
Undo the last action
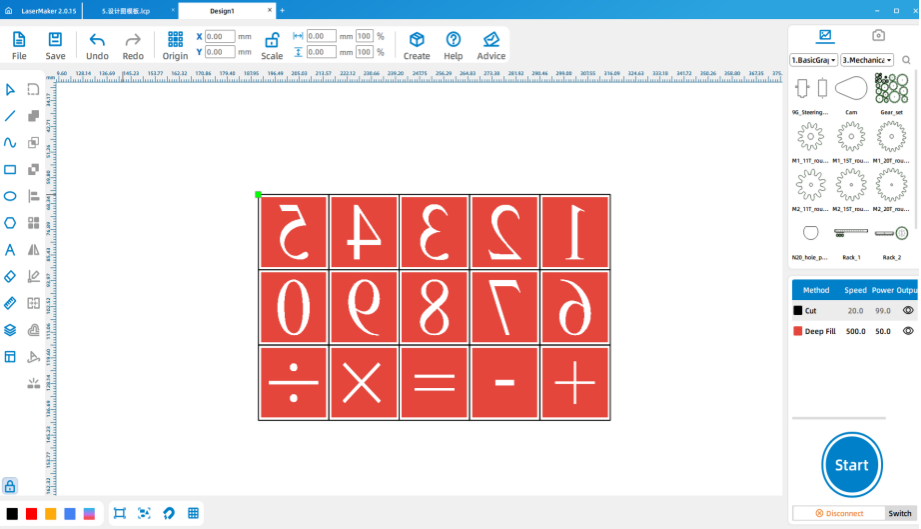[x=97, y=46]
